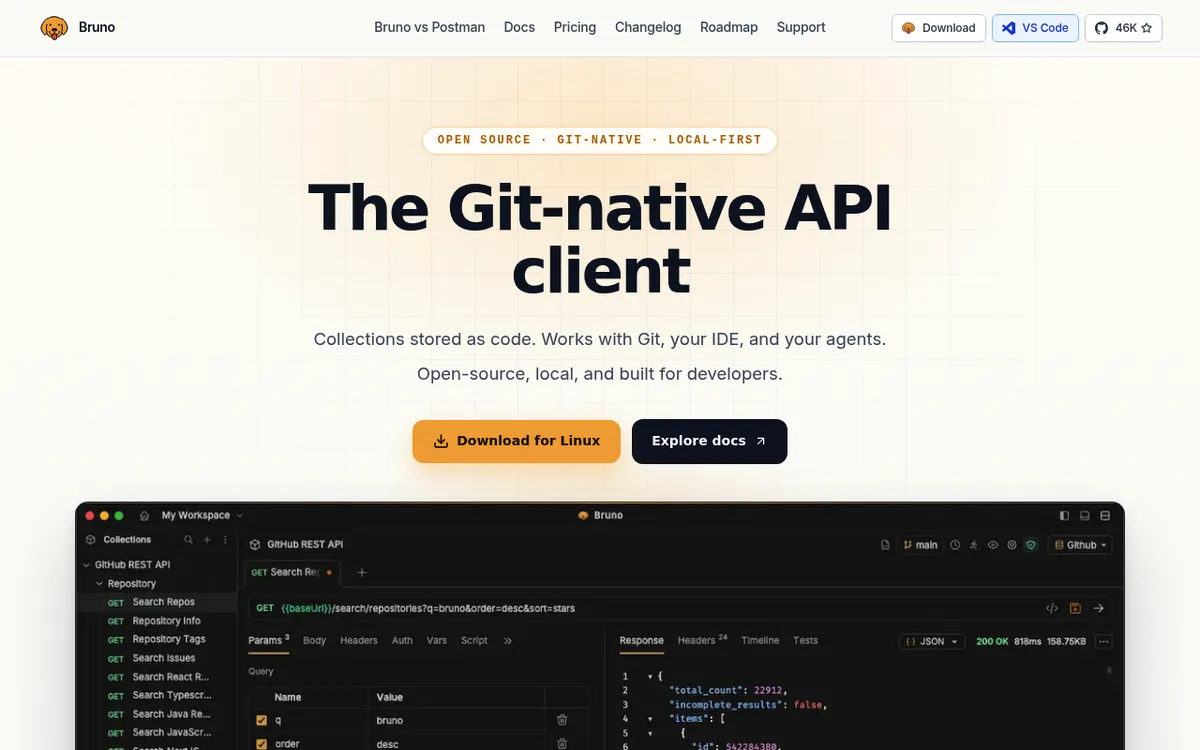Viewport: 1200px width, 750px height.
Task: Show more request tabs with double chevron
Action: [x=508, y=641]
